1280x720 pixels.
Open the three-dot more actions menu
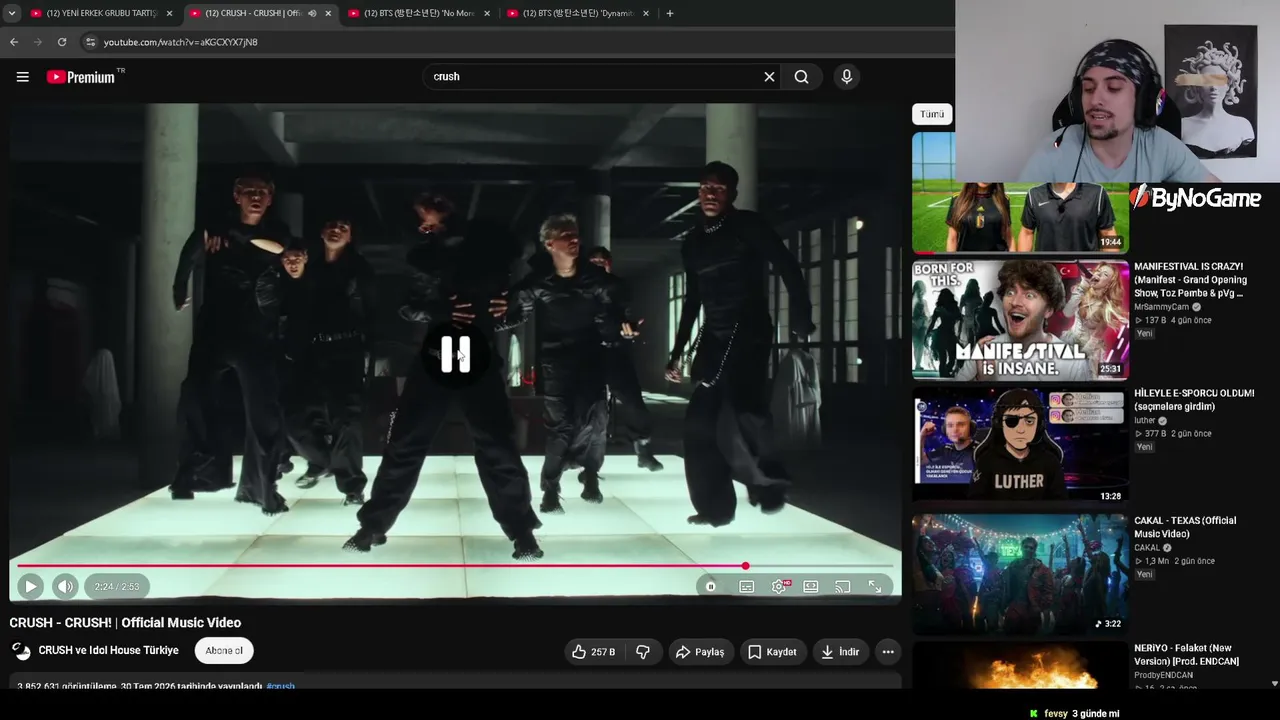[x=888, y=652]
